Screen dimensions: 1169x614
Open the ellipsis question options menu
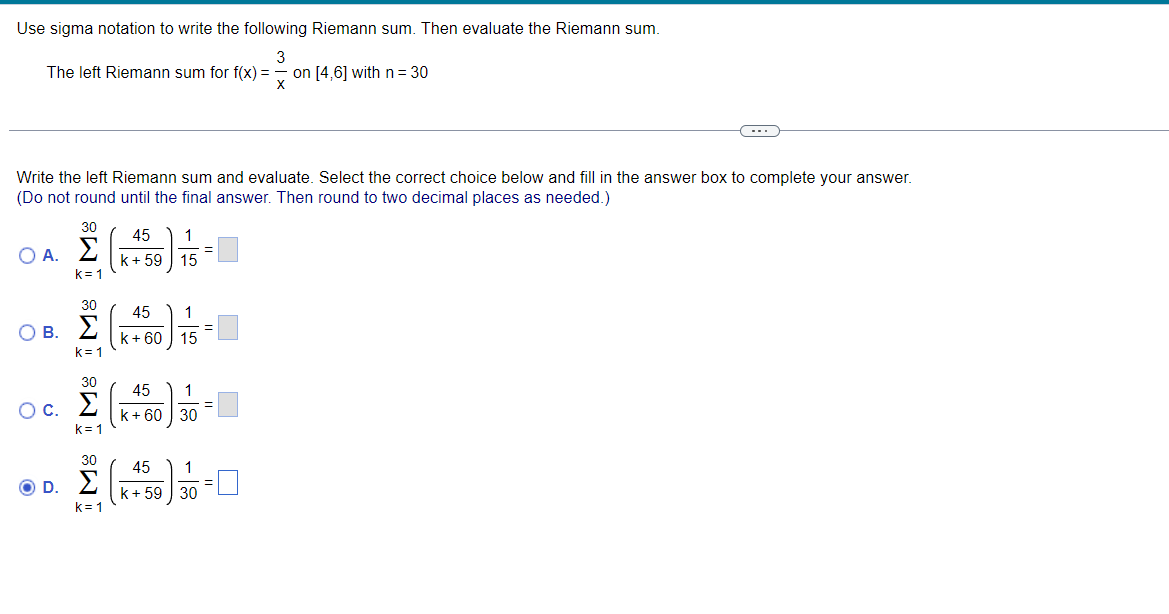[x=759, y=130]
